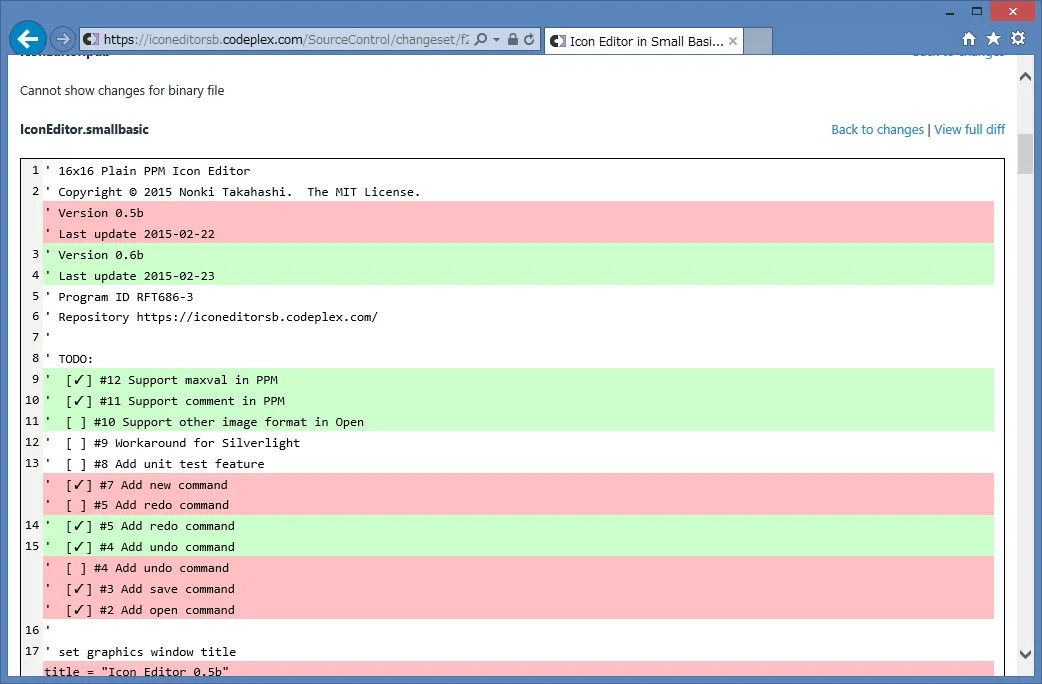
Task: Click the site favicon in the address bar
Action: click(91, 39)
